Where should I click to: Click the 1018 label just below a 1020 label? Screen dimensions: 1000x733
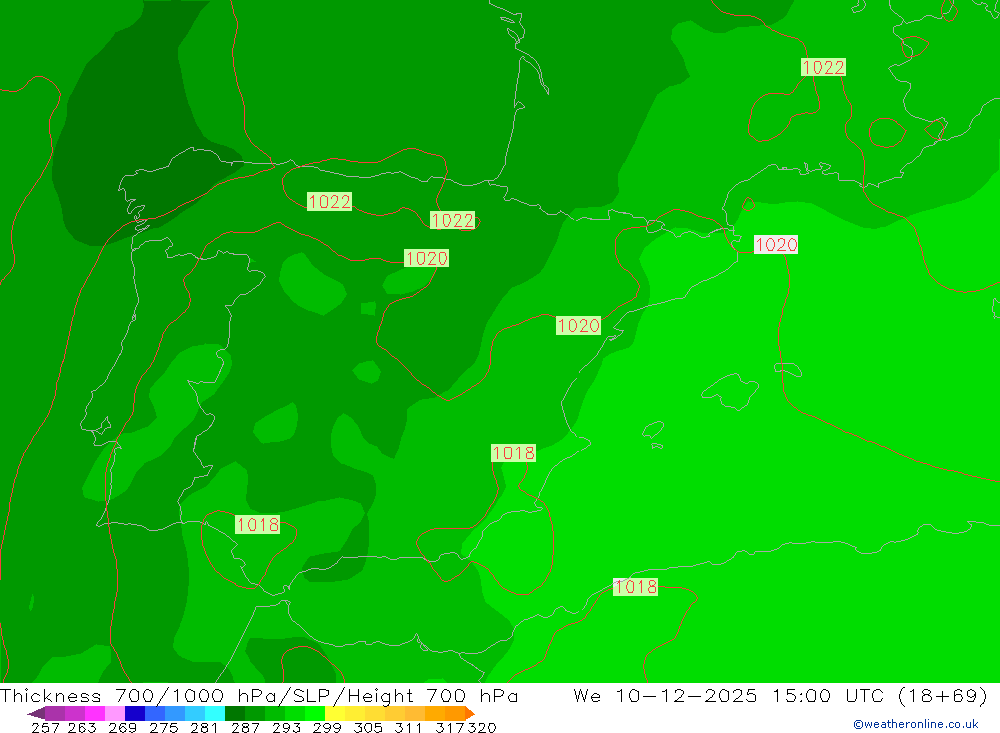[513, 453]
